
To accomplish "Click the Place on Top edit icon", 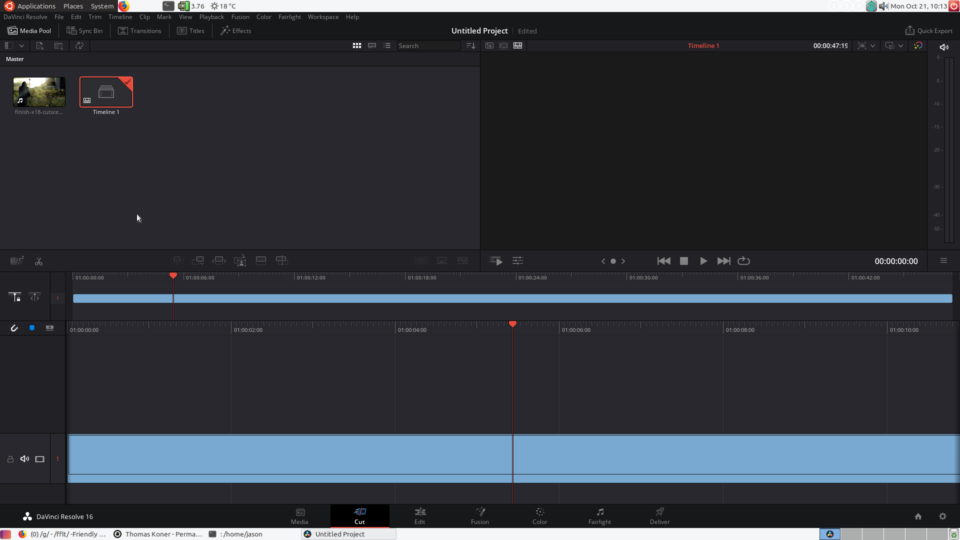I will coord(261,260).
